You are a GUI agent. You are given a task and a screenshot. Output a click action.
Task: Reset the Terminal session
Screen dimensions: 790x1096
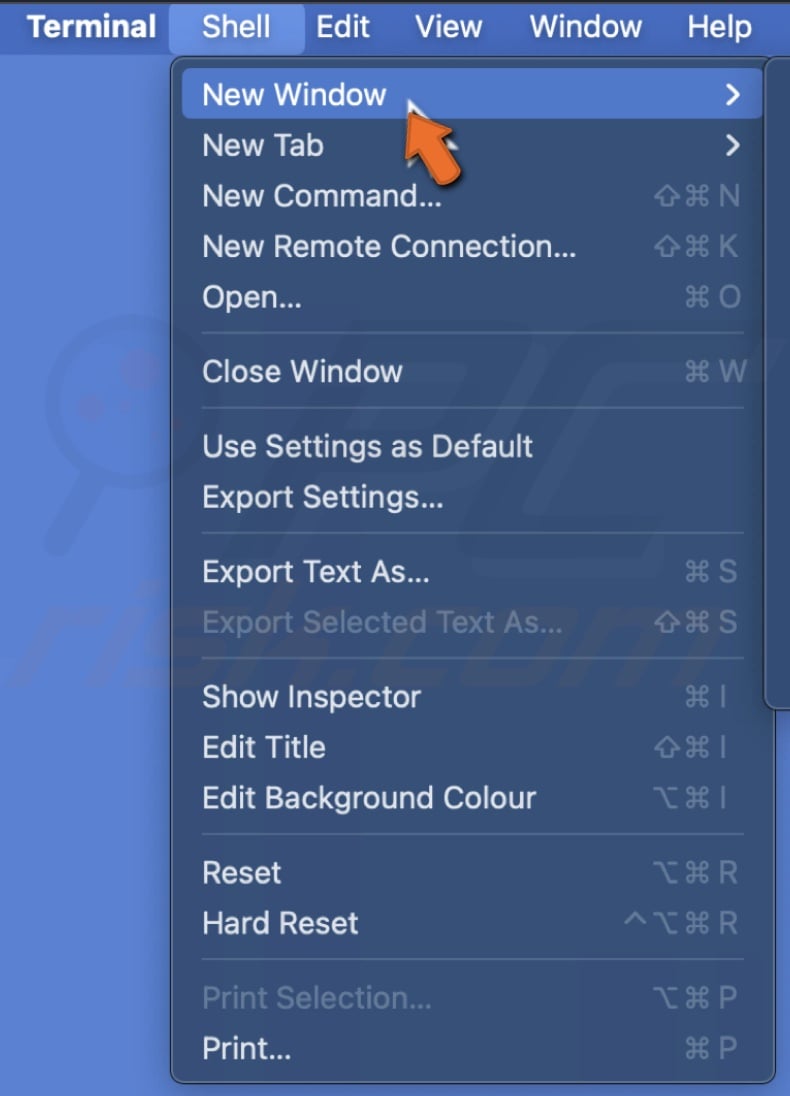click(x=241, y=873)
